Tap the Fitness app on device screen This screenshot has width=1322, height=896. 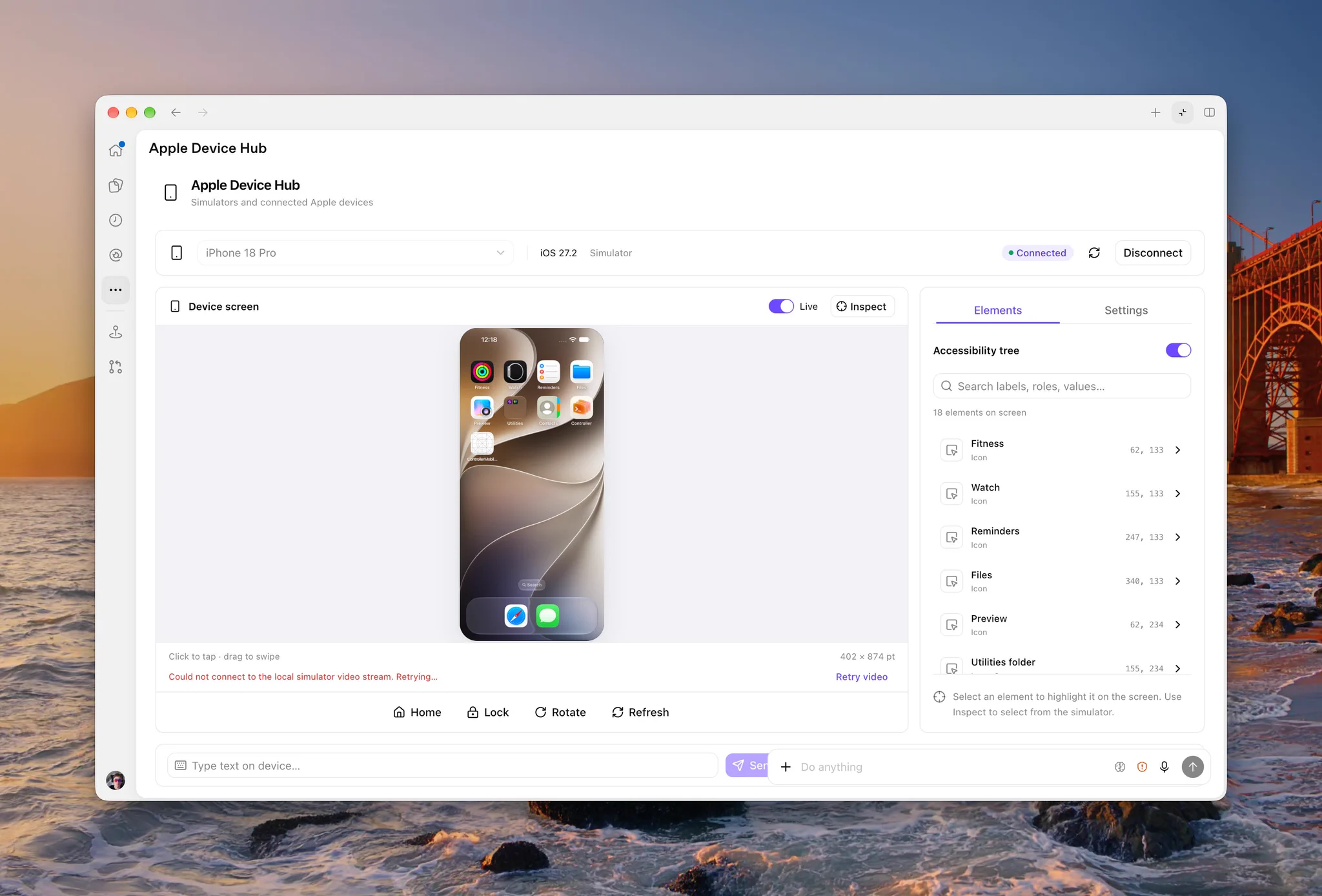tap(482, 372)
